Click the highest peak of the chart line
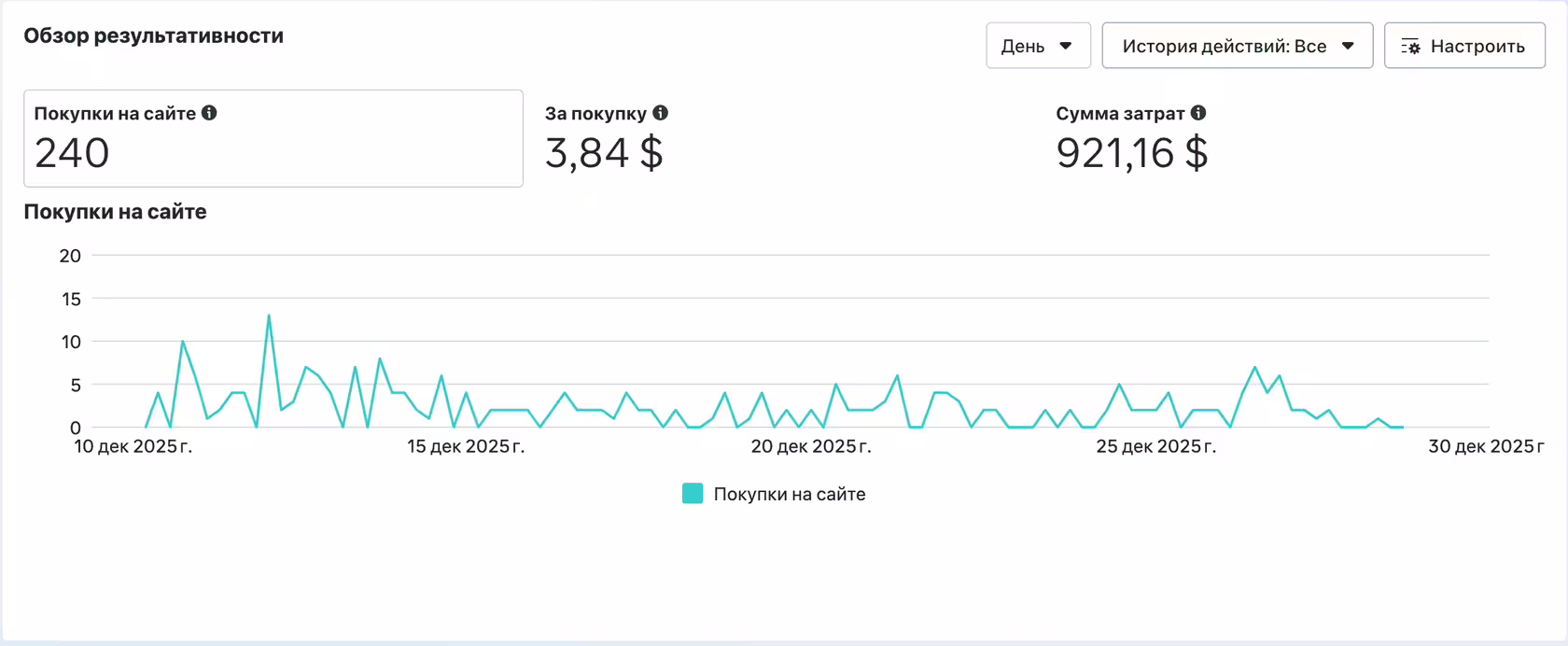The height and width of the screenshot is (646, 1568). pos(269,316)
